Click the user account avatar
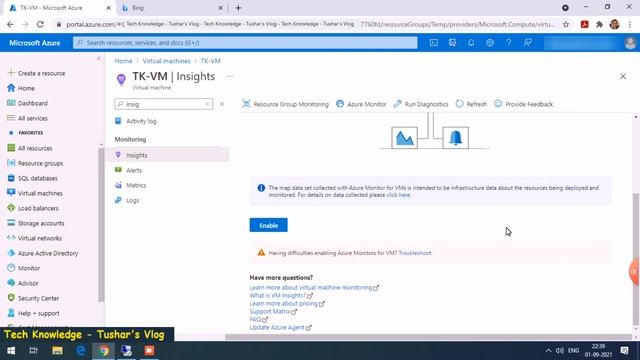 pyautogui.click(x=630, y=43)
